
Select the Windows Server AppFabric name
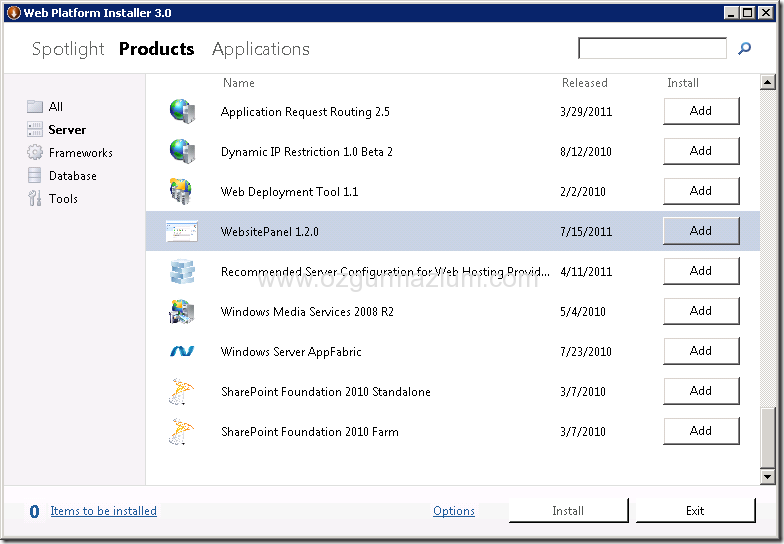tap(291, 352)
